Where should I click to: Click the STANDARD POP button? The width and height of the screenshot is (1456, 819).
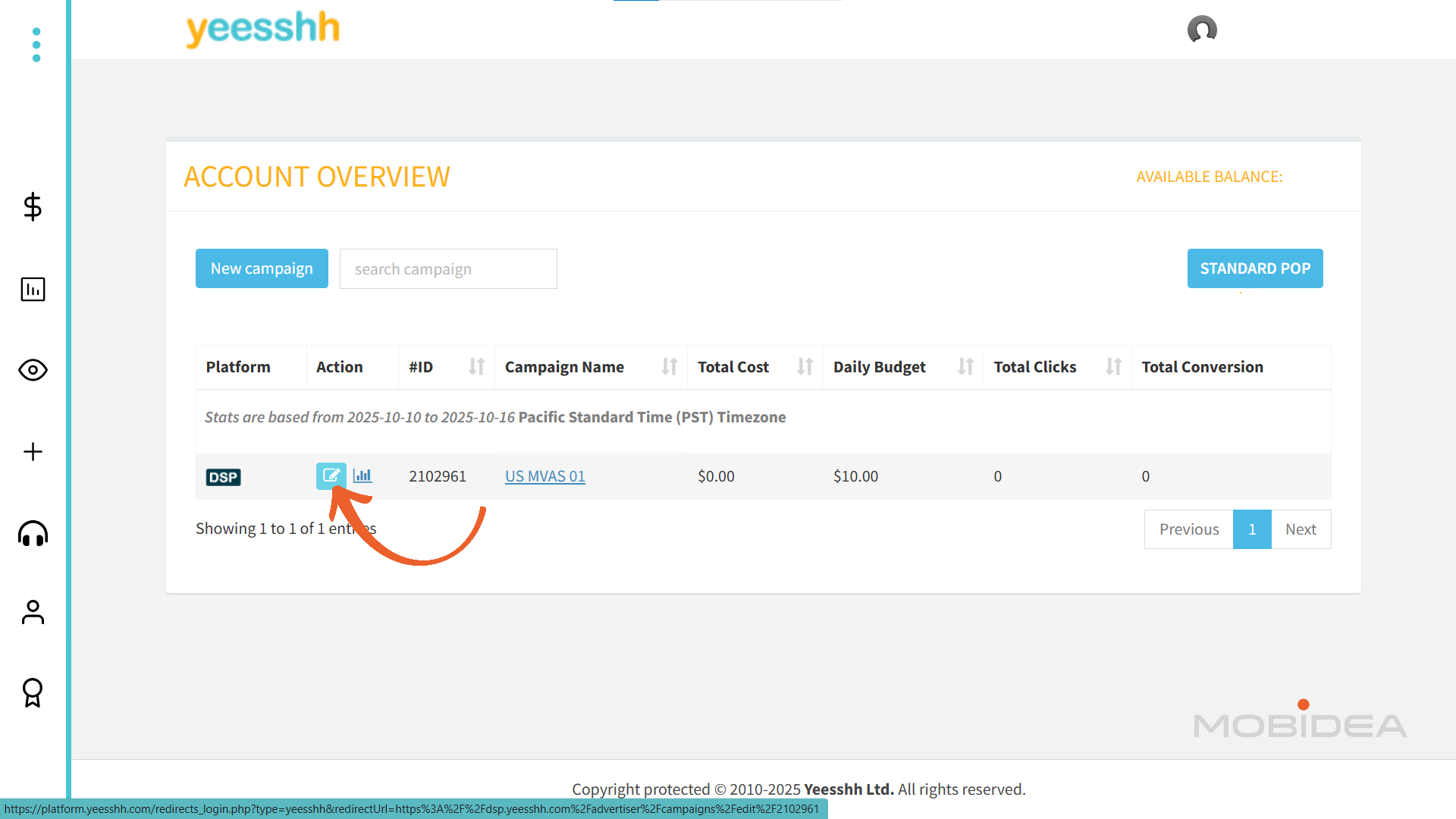(x=1255, y=268)
